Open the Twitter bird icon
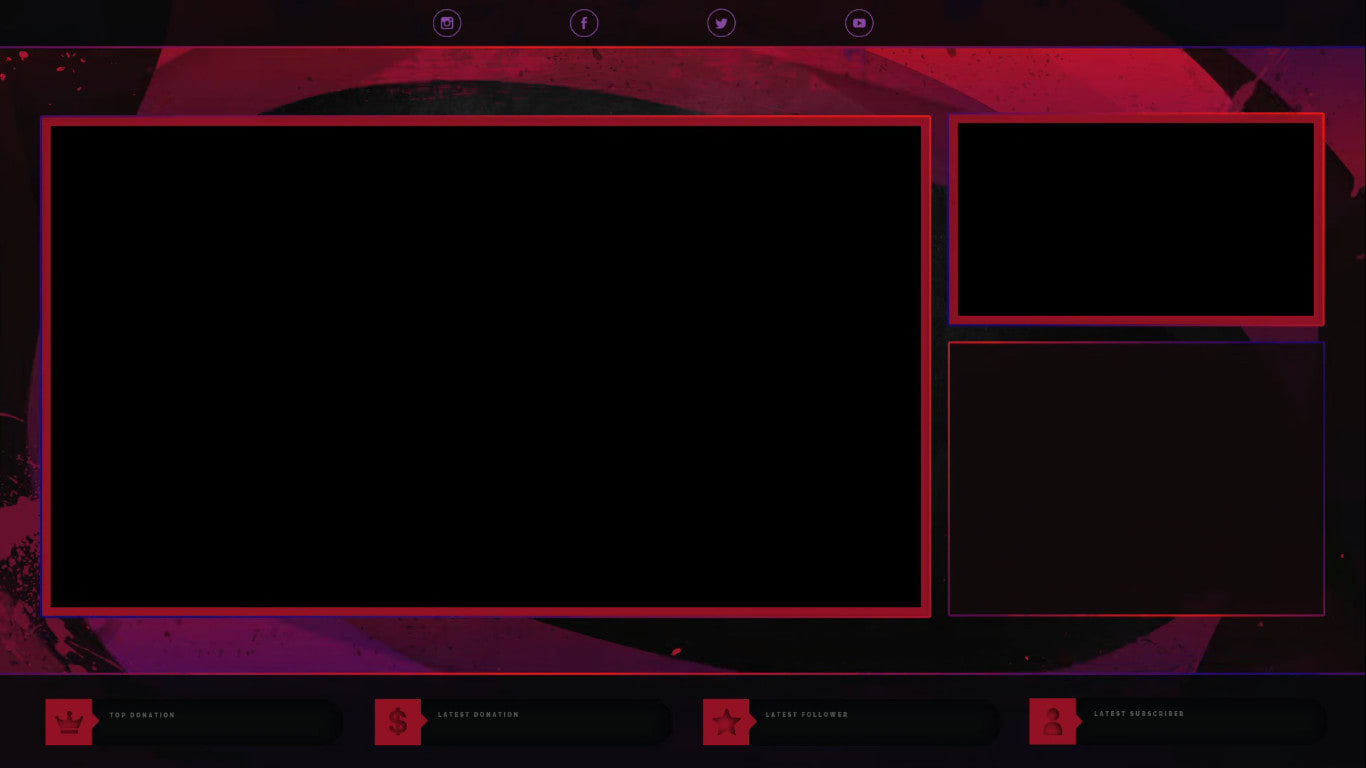Image resolution: width=1366 pixels, height=768 pixels. [x=721, y=23]
